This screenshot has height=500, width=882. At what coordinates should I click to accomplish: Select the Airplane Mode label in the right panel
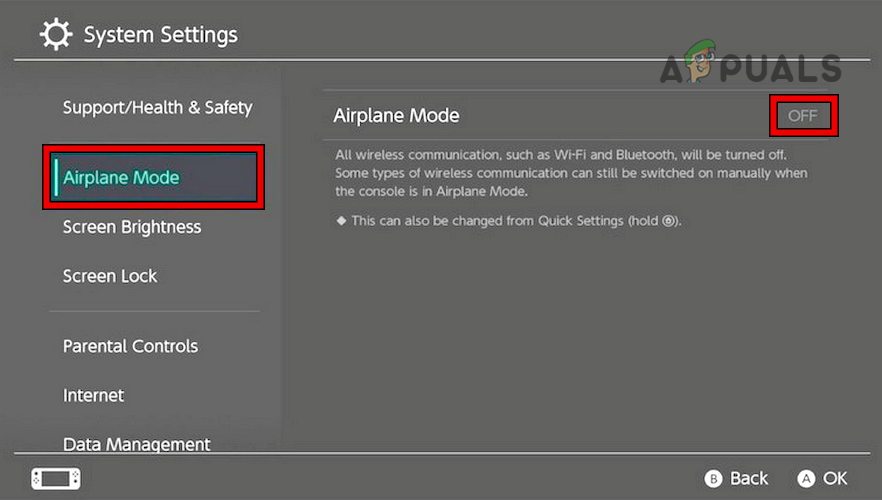396,116
